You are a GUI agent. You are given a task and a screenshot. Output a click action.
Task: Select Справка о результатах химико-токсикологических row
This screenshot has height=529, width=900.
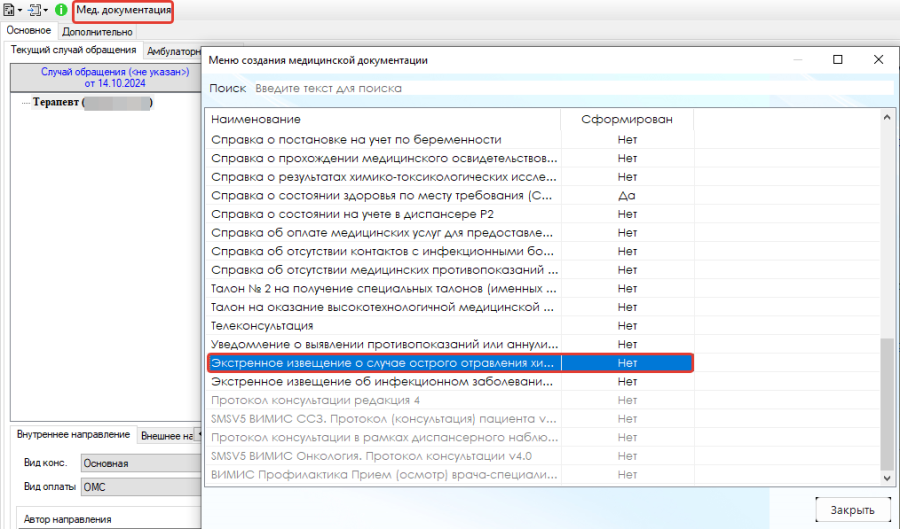(450, 177)
